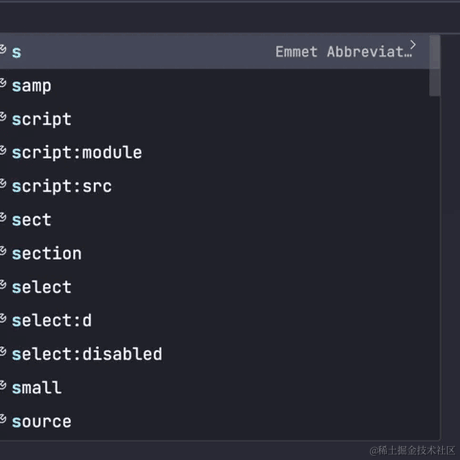Click the icon next to 'samp'
This screenshot has height=460, width=460.
[3, 83]
